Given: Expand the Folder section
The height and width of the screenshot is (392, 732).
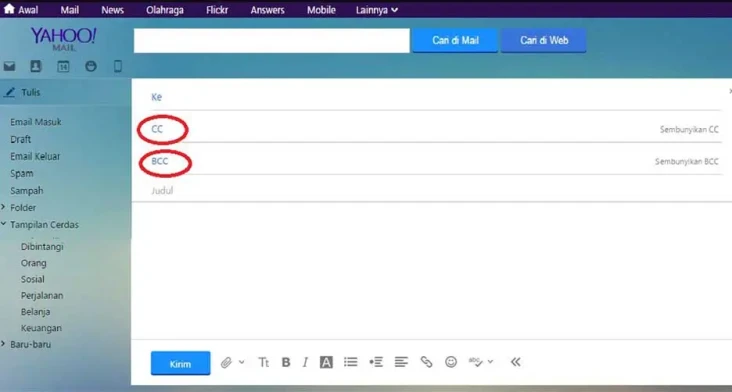Looking at the screenshot, I should pyautogui.click(x=3, y=207).
